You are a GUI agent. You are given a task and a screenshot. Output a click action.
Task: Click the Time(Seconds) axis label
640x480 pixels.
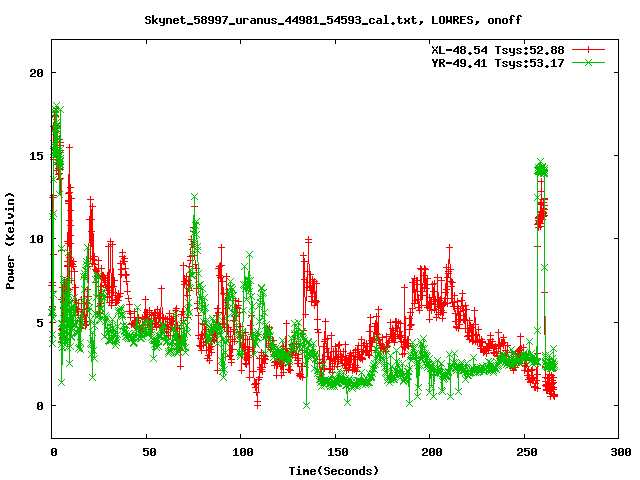coord(334,471)
